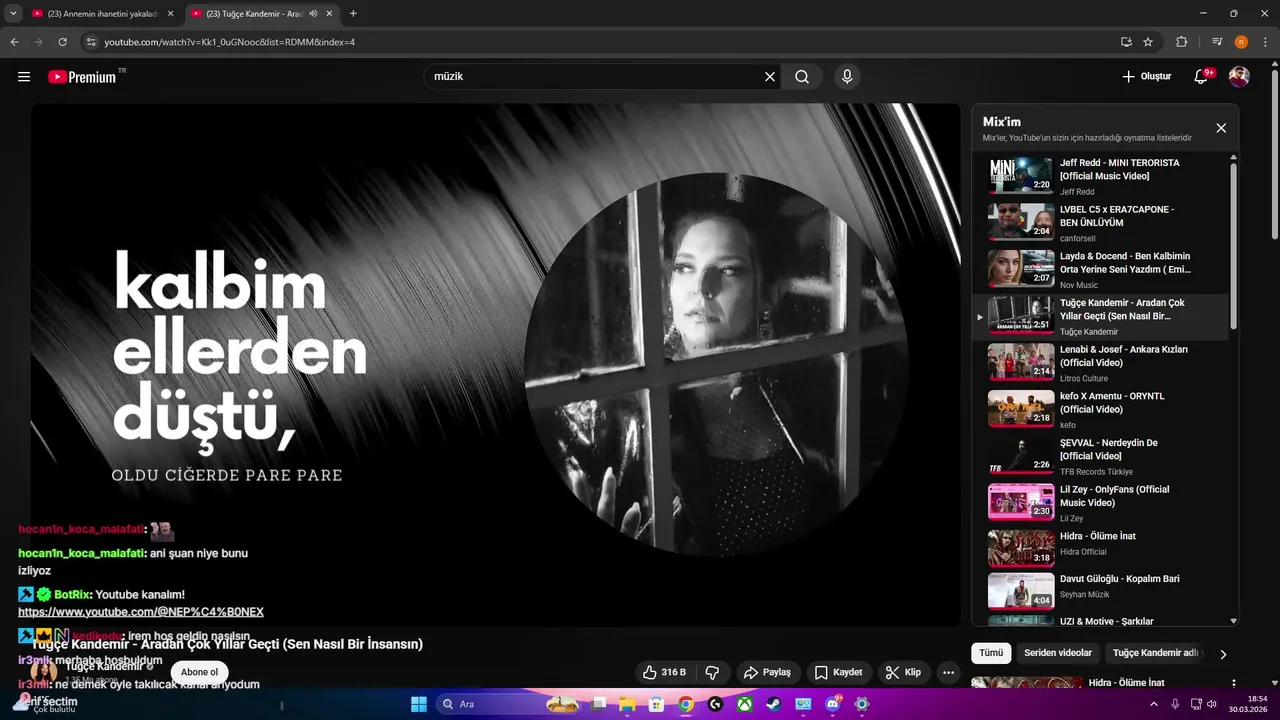Subscribe using the Abone ol button
This screenshot has width=1280, height=720.
pos(199,672)
